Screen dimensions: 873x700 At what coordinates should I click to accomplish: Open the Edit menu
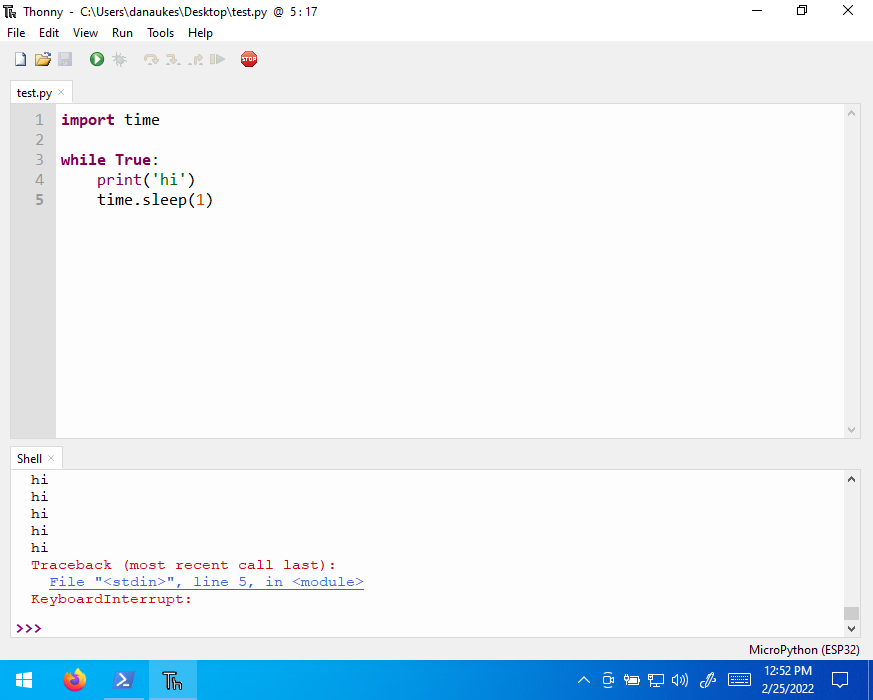pyautogui.click(x=49, y=33)
